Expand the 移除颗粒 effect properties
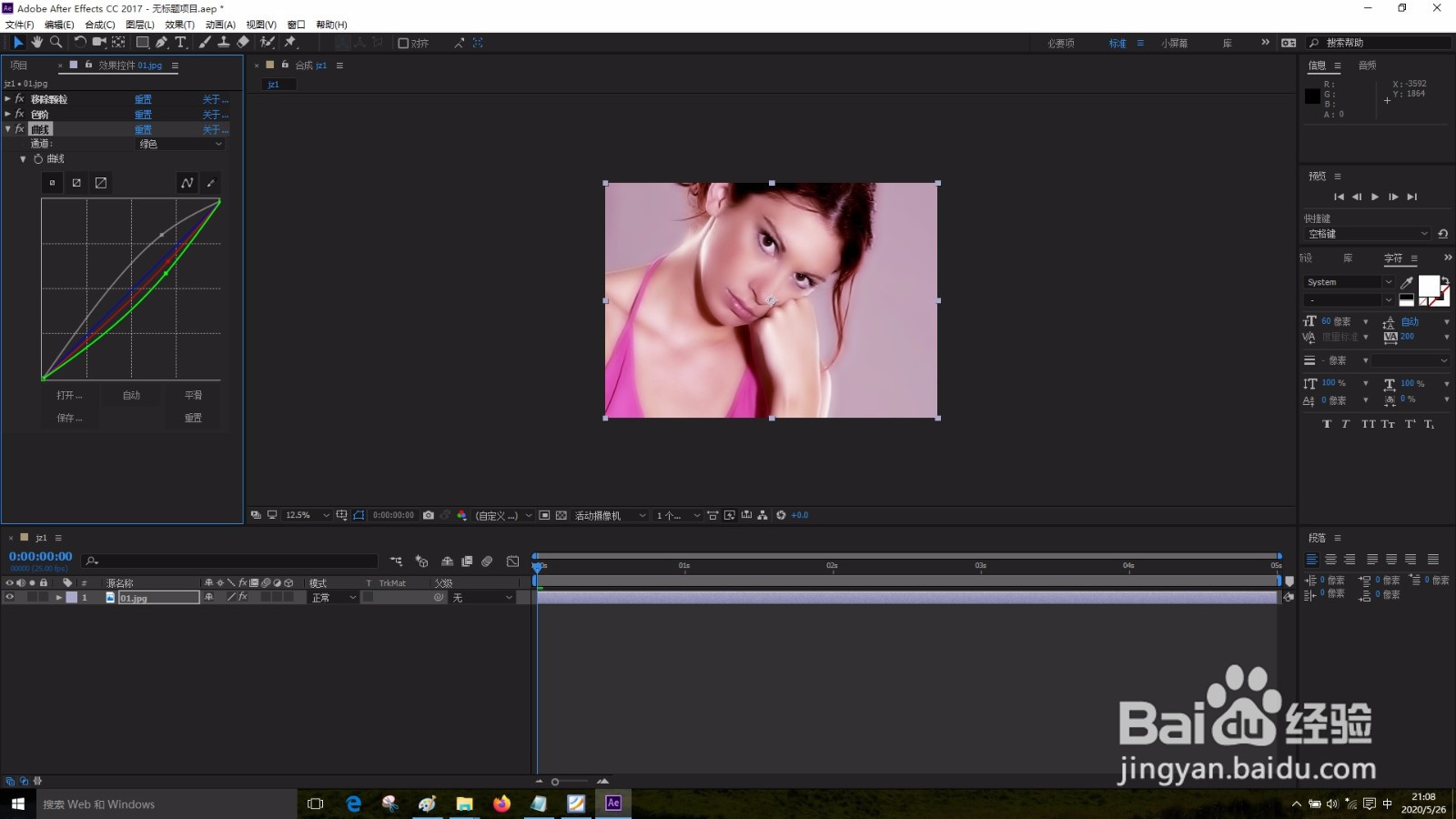The image size is (1456, 819). coord(7,99)
